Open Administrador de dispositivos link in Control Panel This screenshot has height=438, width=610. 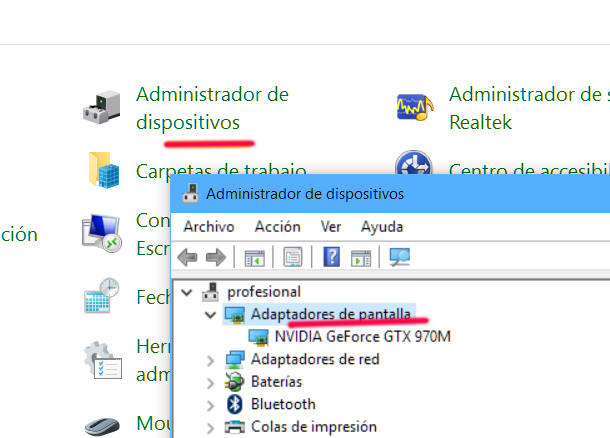(212, 108)
